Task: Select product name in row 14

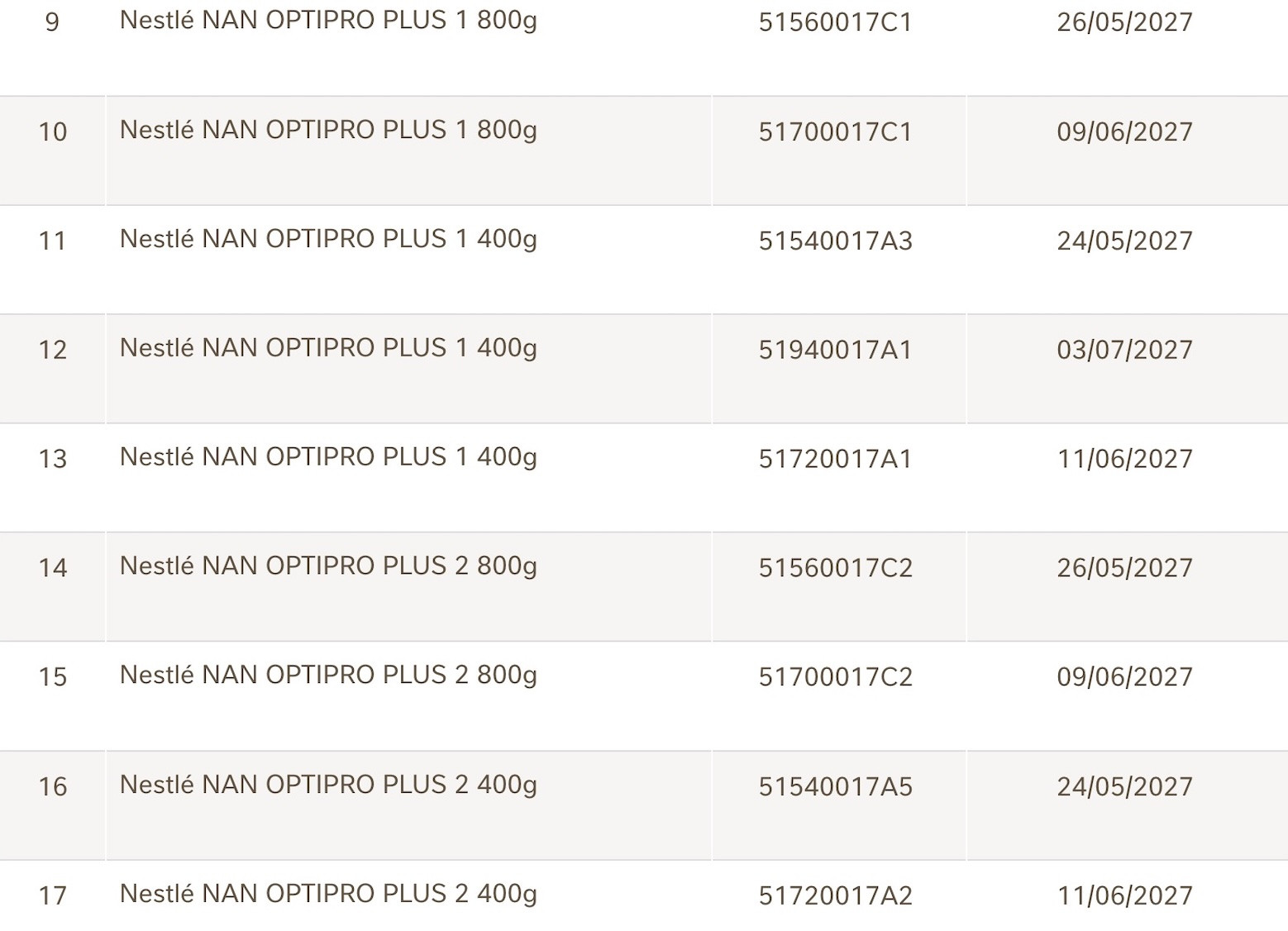Action: click(328, 566)
